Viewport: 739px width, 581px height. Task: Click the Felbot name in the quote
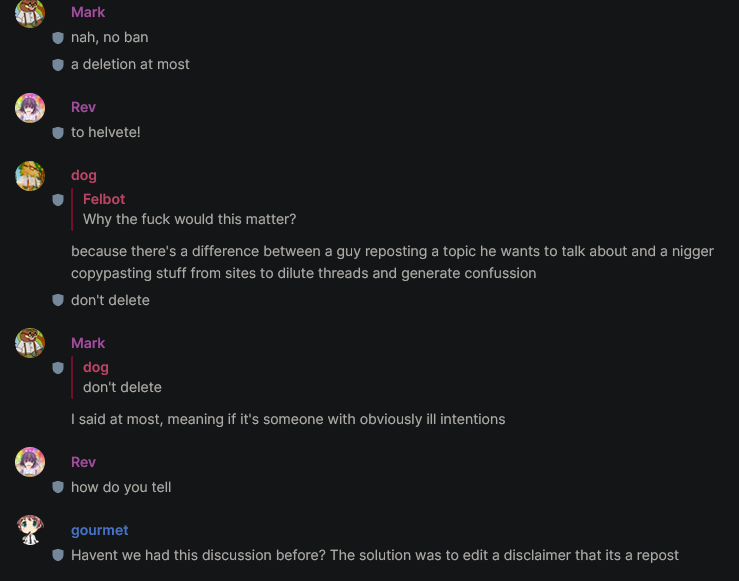104,199
